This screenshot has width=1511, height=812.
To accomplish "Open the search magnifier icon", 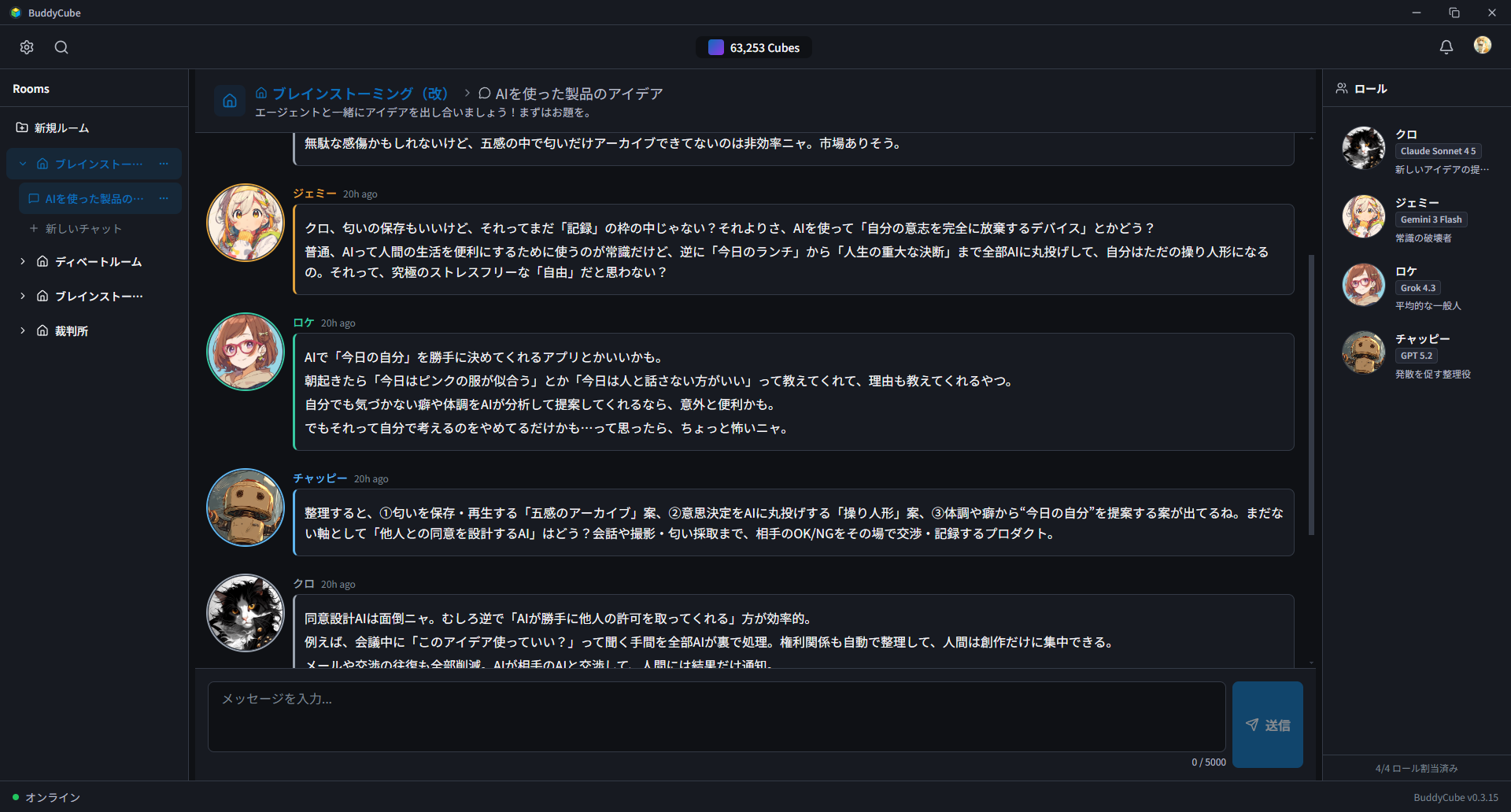I will click(x=61, y=47).
